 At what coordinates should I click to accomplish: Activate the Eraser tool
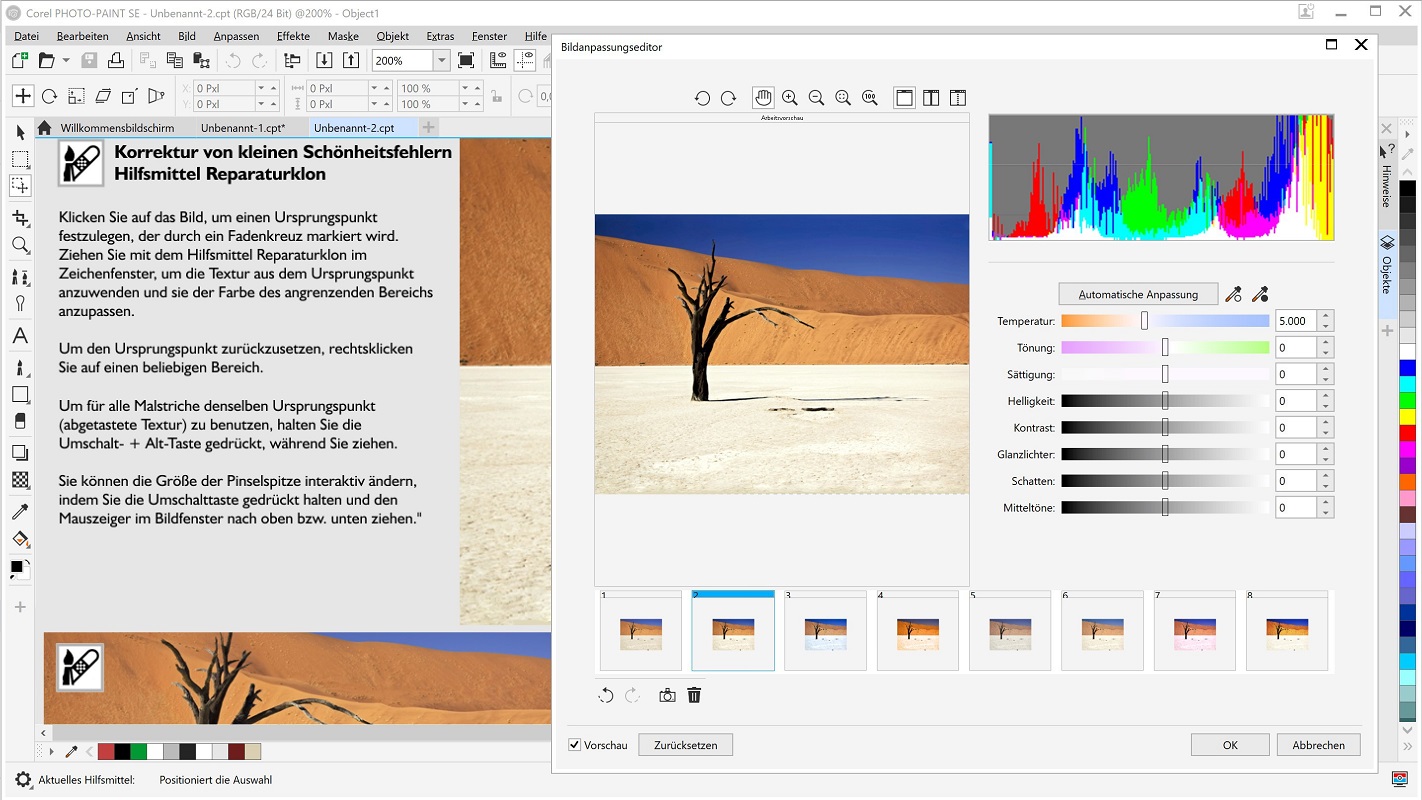[22, 421]
